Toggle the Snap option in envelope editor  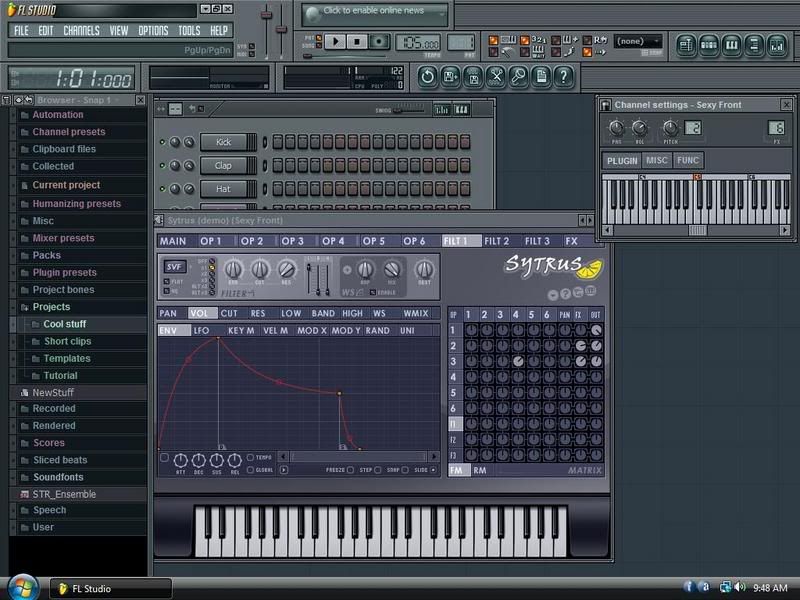pyautogui.click(x=405, y=470)
